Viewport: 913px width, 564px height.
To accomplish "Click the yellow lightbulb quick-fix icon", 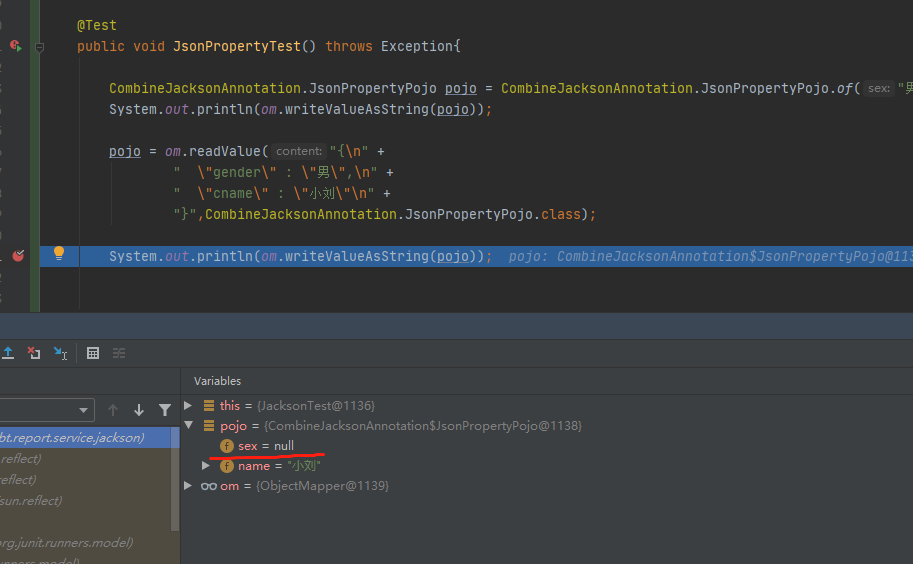I will [59, 254].
